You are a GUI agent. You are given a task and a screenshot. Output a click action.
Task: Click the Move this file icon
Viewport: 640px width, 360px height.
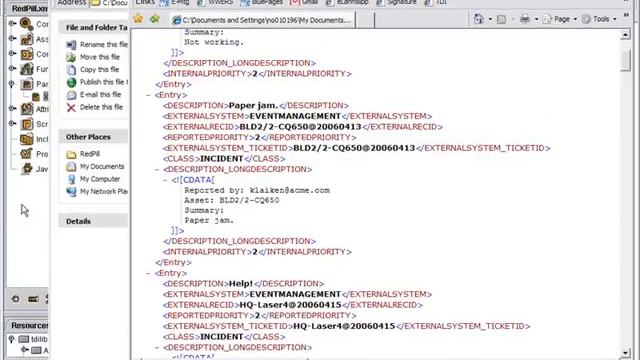71,57
